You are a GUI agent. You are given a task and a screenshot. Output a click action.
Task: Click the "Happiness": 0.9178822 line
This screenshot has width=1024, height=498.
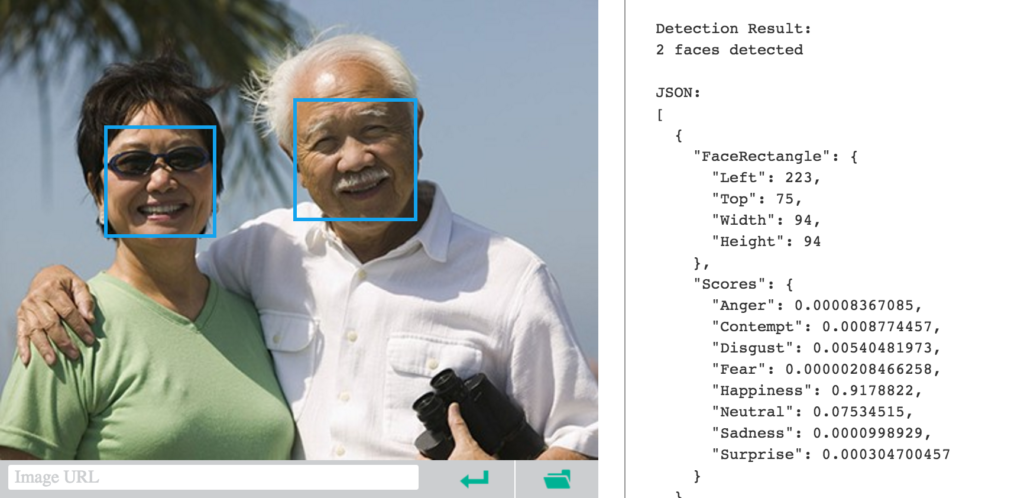click(817, 391)
